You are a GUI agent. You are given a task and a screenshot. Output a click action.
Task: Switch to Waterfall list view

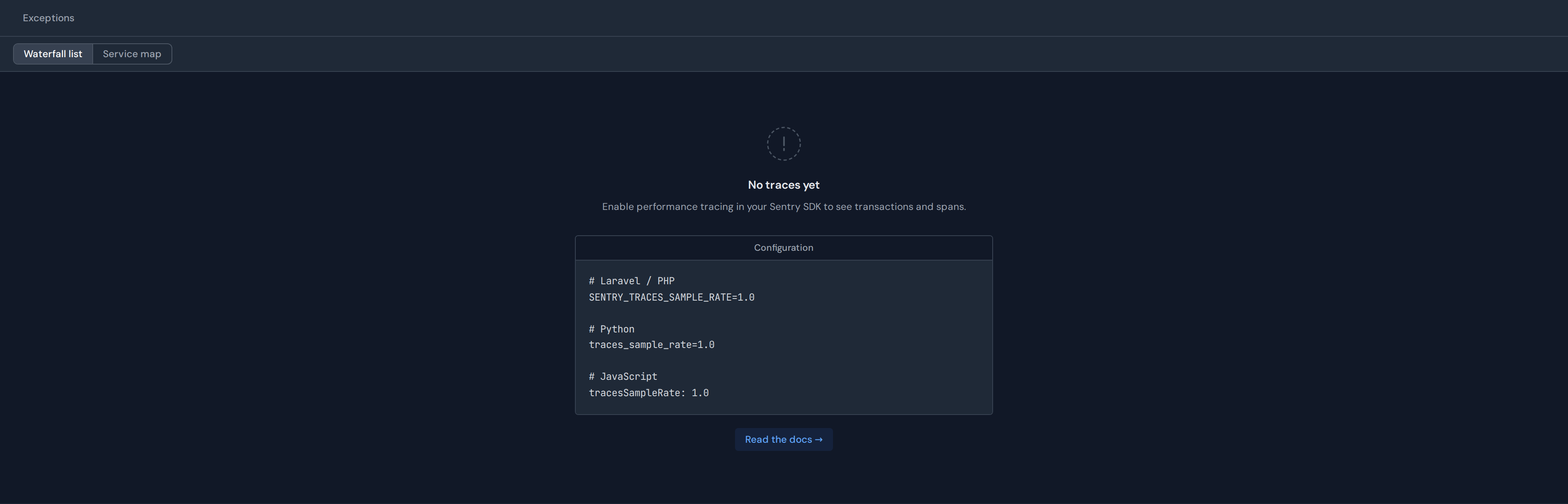[x=53, y=54]
